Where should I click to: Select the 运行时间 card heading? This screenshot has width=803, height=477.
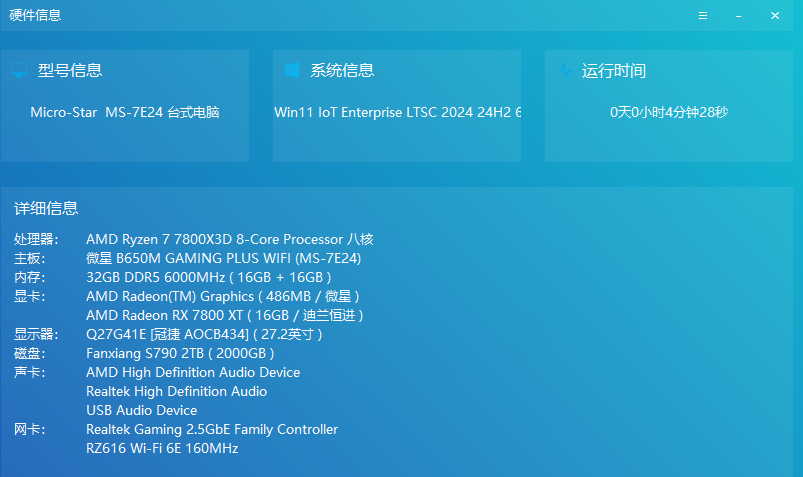[614, 71]
